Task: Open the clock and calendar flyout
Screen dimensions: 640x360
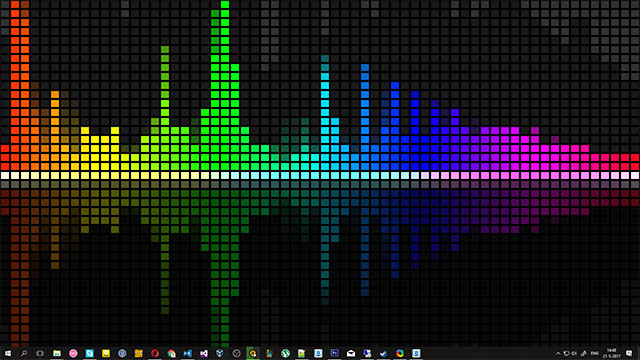Action: click(611, 353)
